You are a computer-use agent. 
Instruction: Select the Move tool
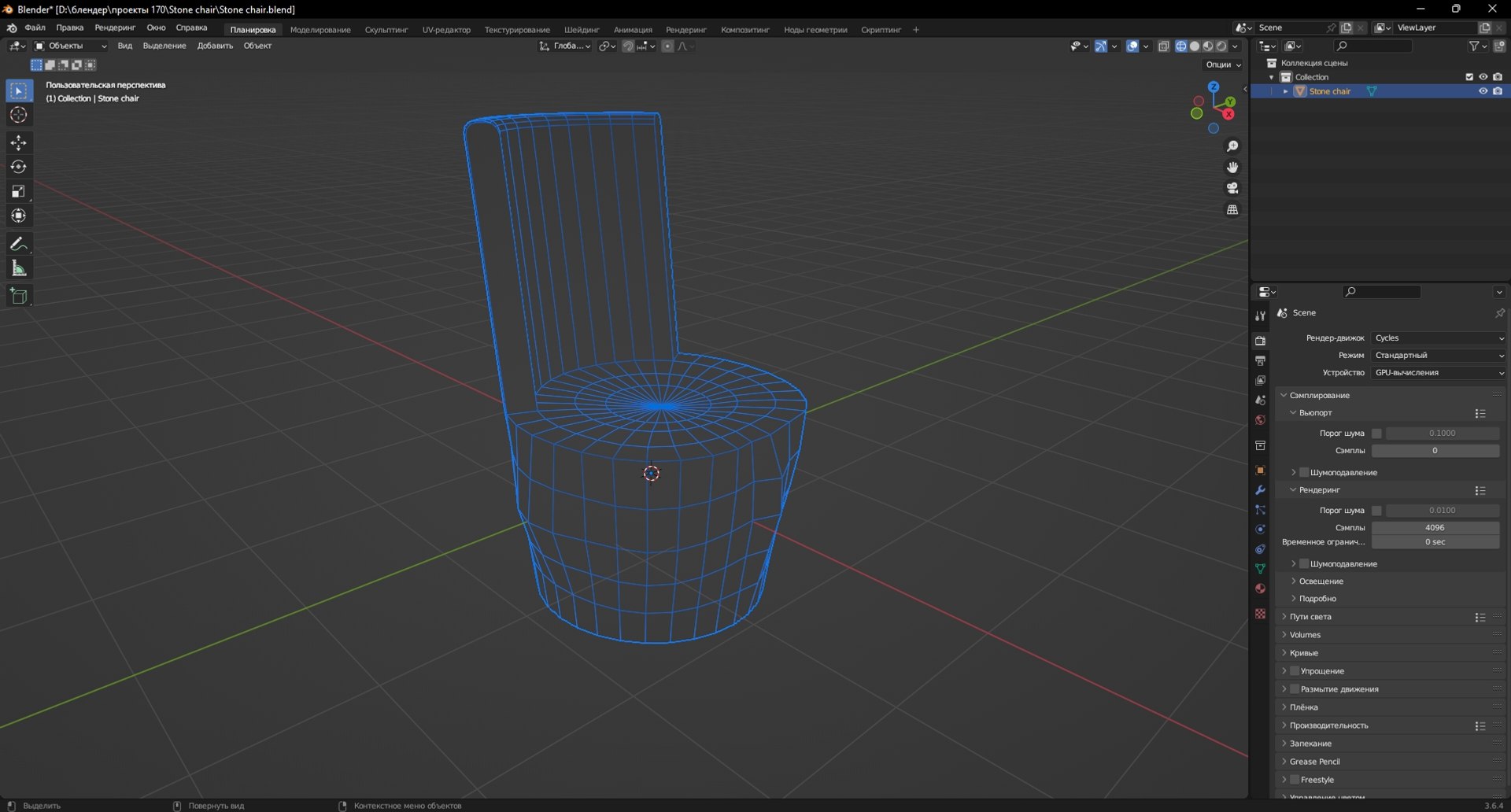(19, 142)
